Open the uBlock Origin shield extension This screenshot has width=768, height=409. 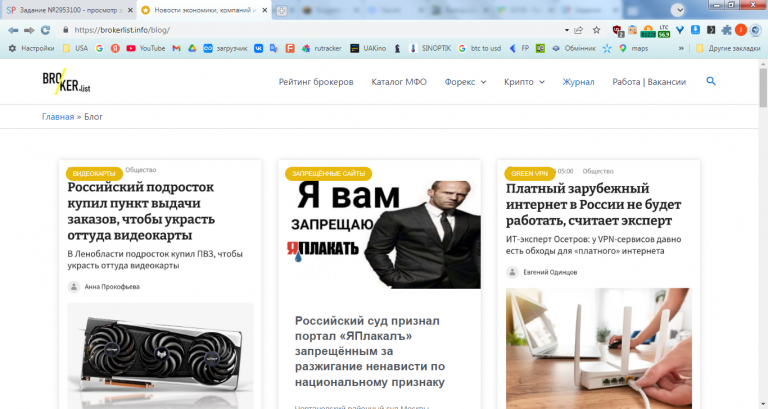coord(618,31)
